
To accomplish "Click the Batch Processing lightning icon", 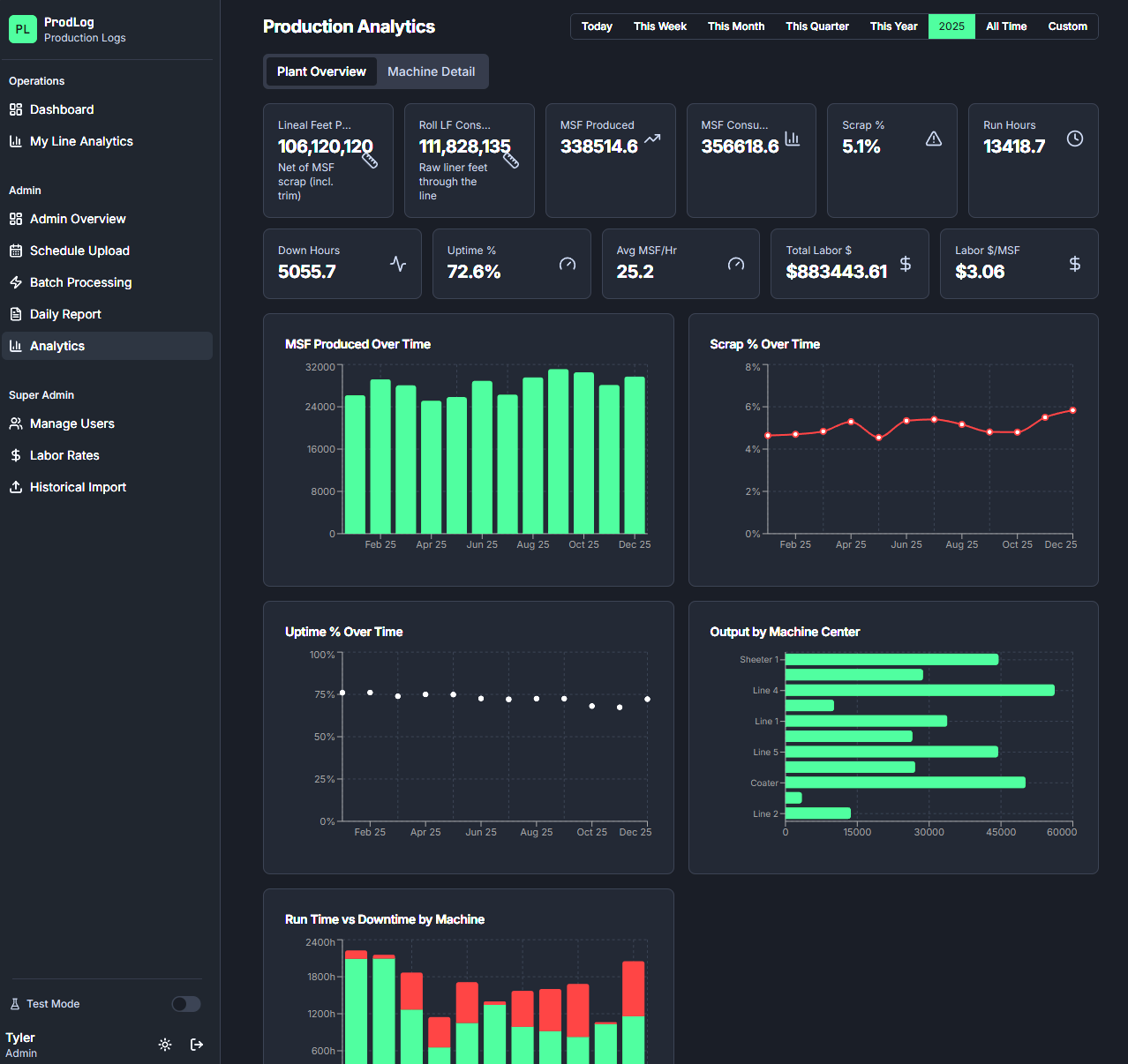I will click(16, 282).
